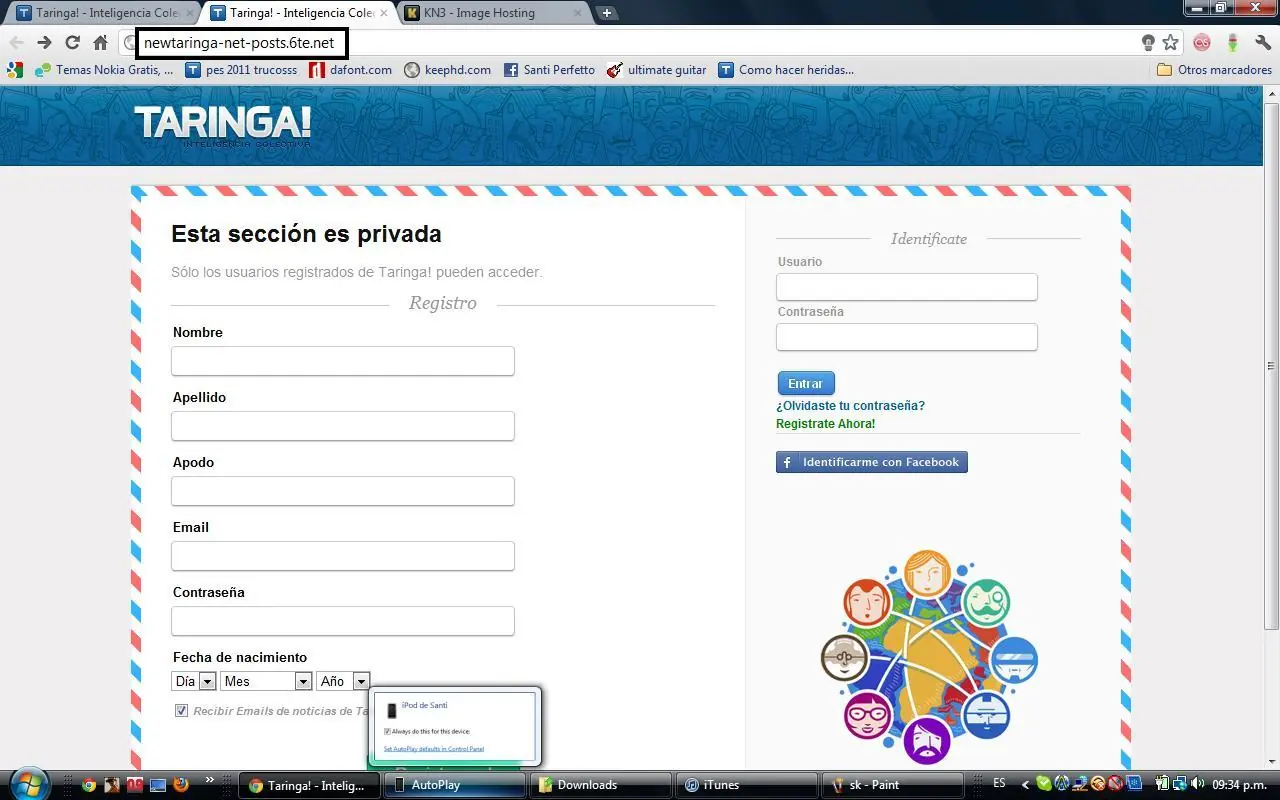Click the network icon in system tray
This screenshot has width=1280, height=800.
click(x=1181, y=785)
